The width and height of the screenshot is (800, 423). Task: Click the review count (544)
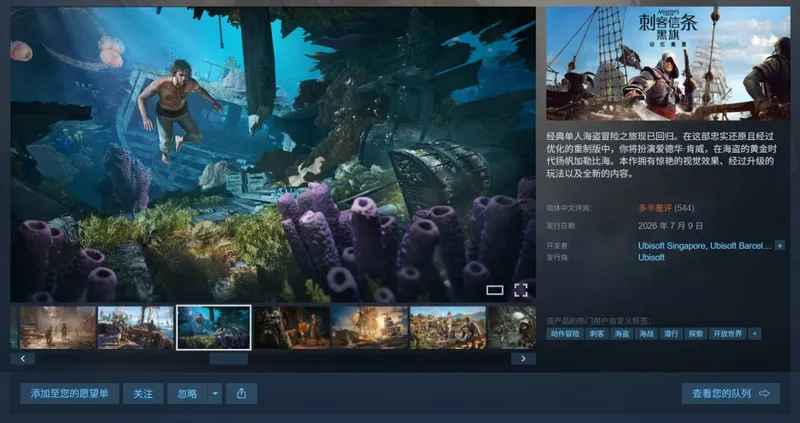pyautogui.click(x=684, y=208)
